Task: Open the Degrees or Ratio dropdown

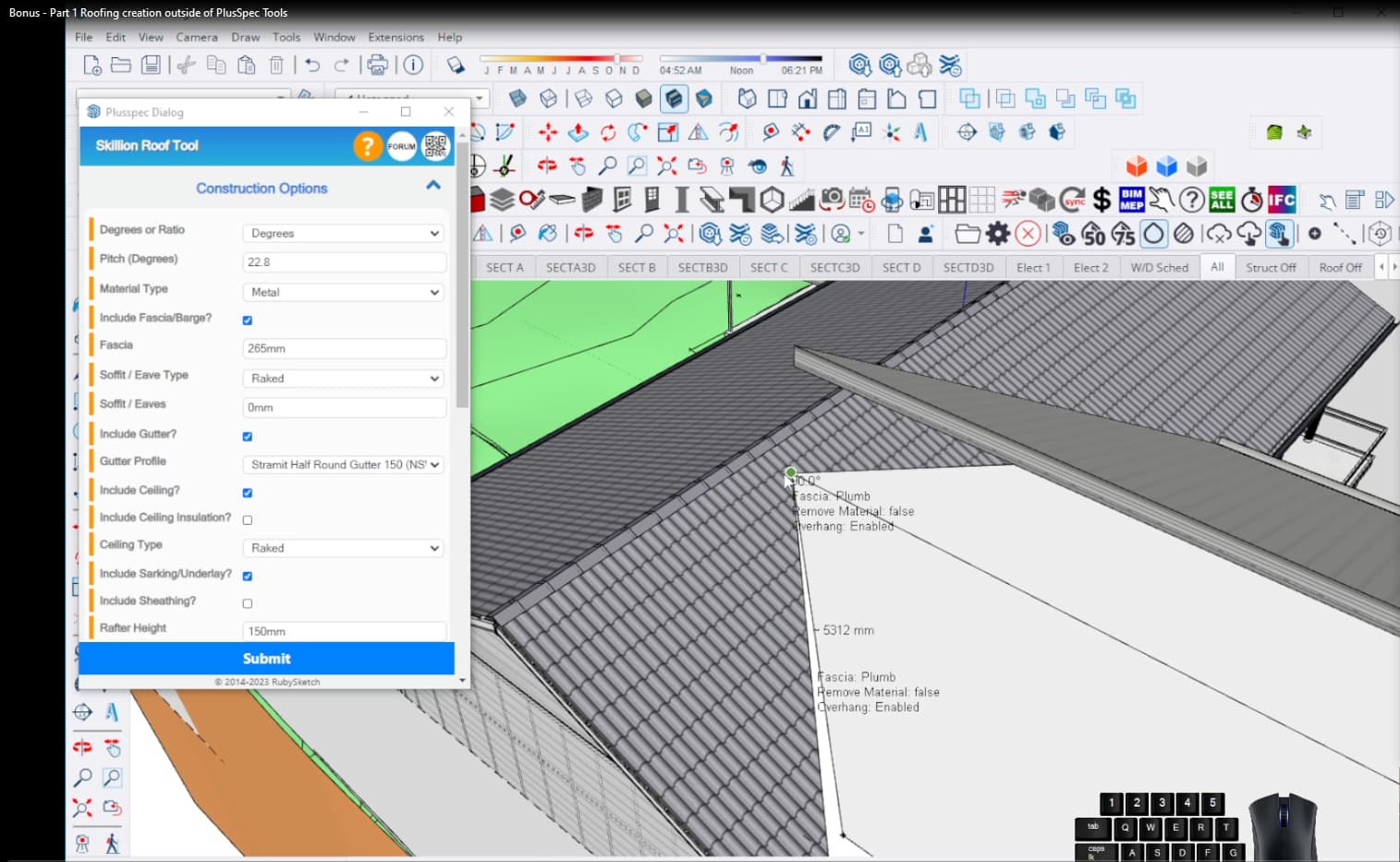Action: pos(344,234)
